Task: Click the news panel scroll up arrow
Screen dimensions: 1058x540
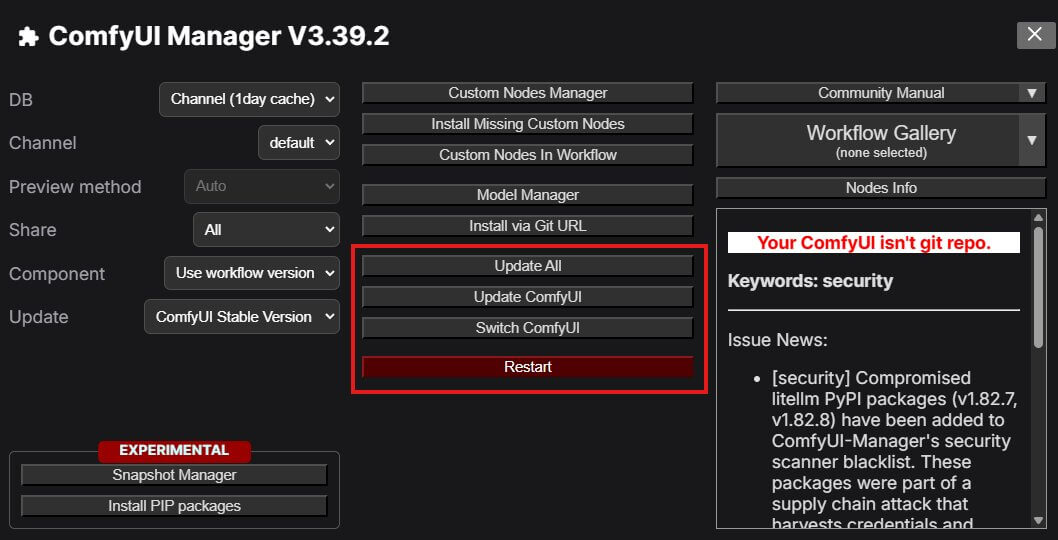Action: (1038, 217)
